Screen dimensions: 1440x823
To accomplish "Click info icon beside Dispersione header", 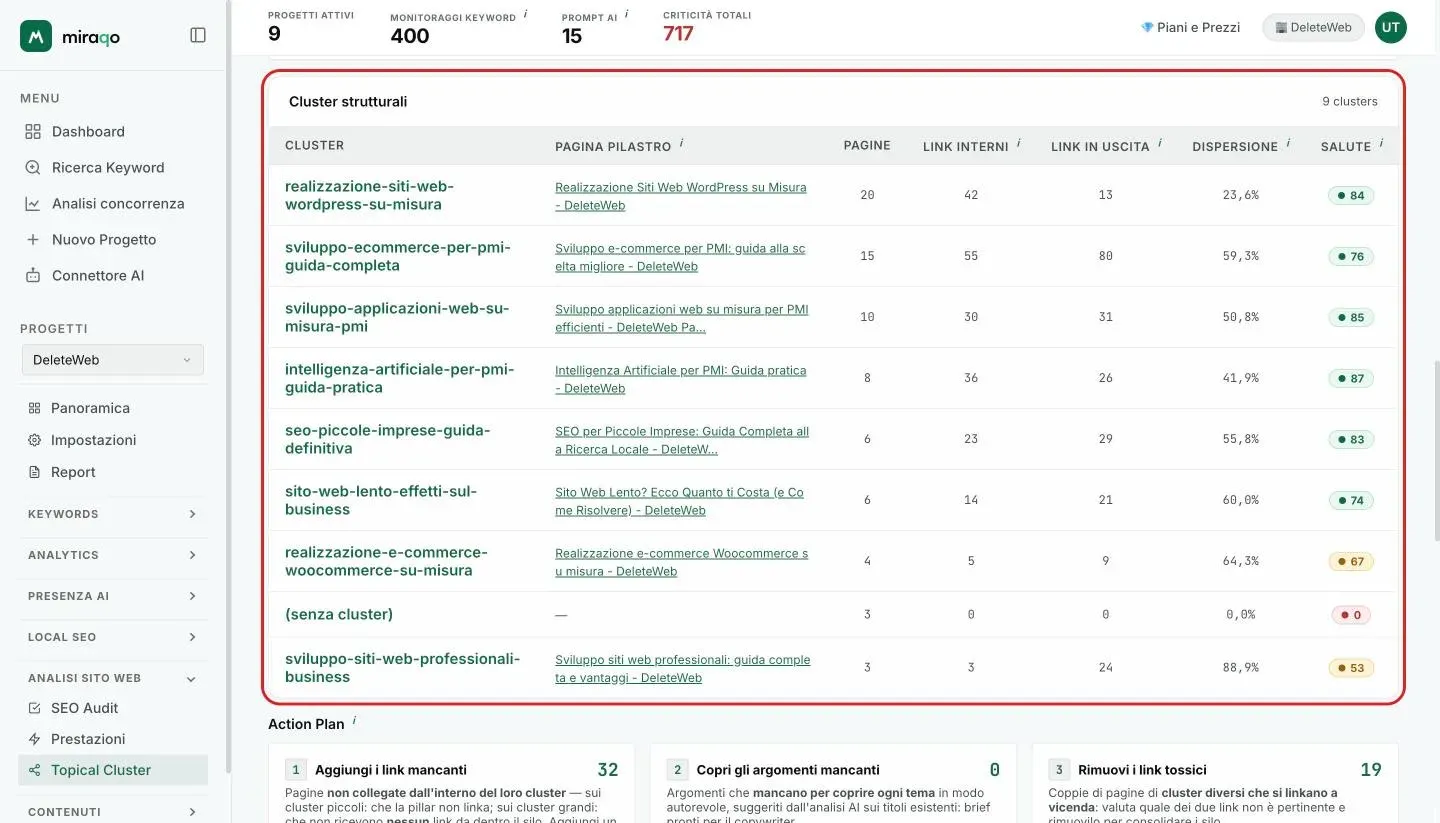I will pyautogui.click(x=1289, y=144).
